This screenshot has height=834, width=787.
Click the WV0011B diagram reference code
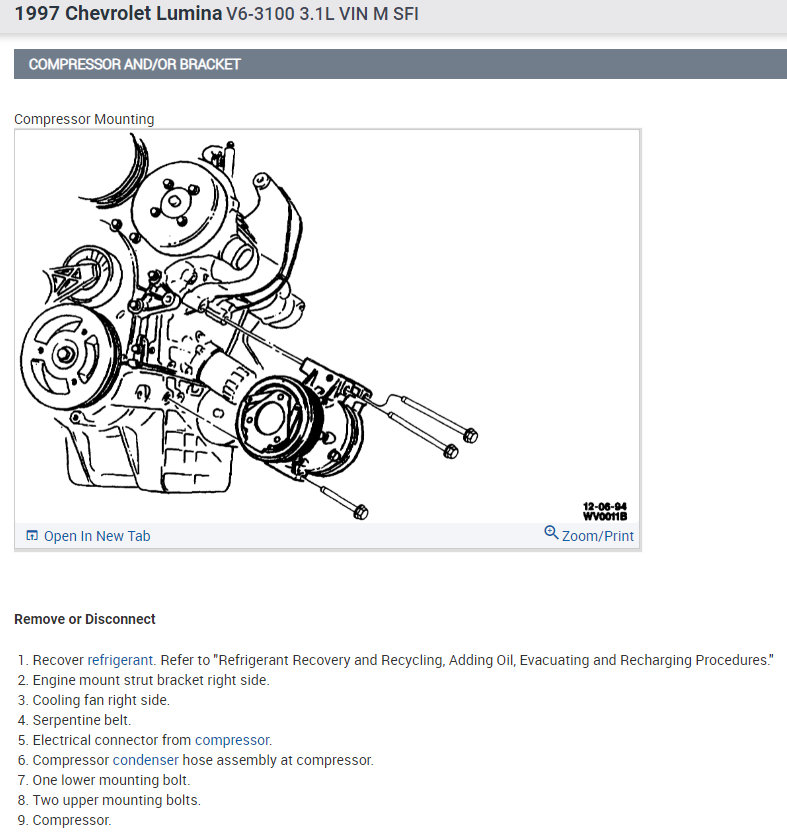[x=605, y=516]
